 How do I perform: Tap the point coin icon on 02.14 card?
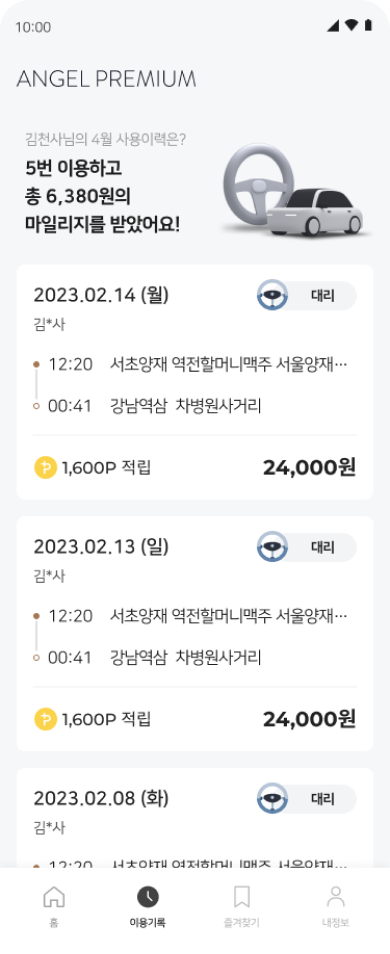pos(45,468)
